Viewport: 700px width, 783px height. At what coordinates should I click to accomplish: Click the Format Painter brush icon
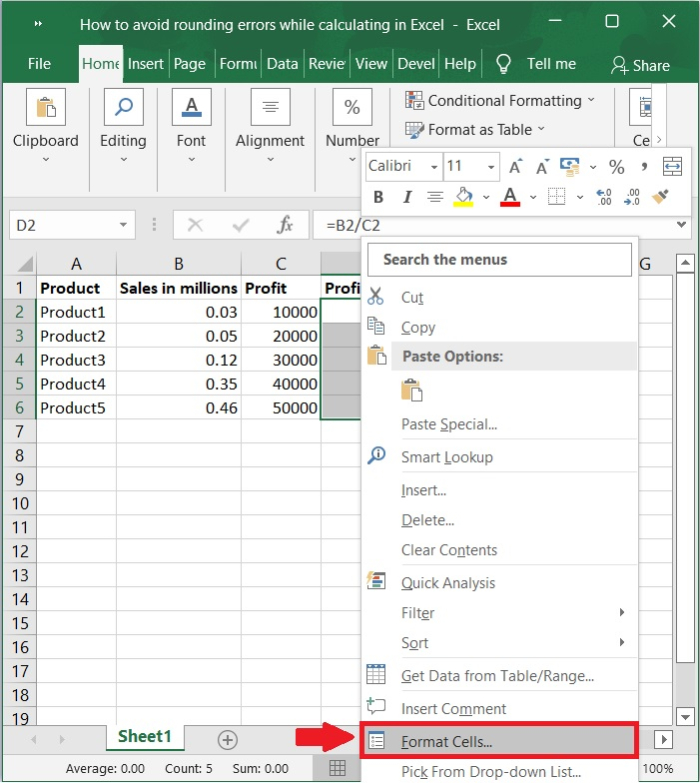(x=660, y=197)
